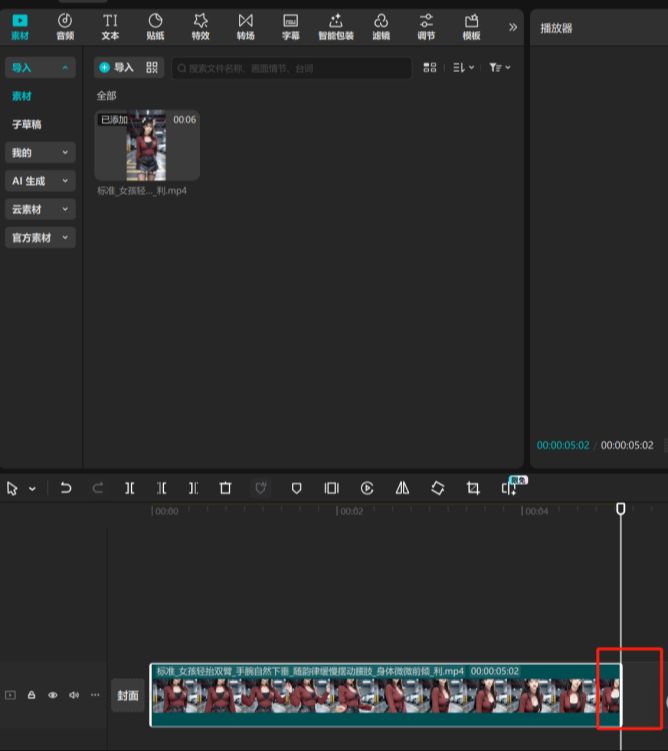This screenshot has width=668, height=751.
Task: Open the sort order dropdown
Action: 463,67
